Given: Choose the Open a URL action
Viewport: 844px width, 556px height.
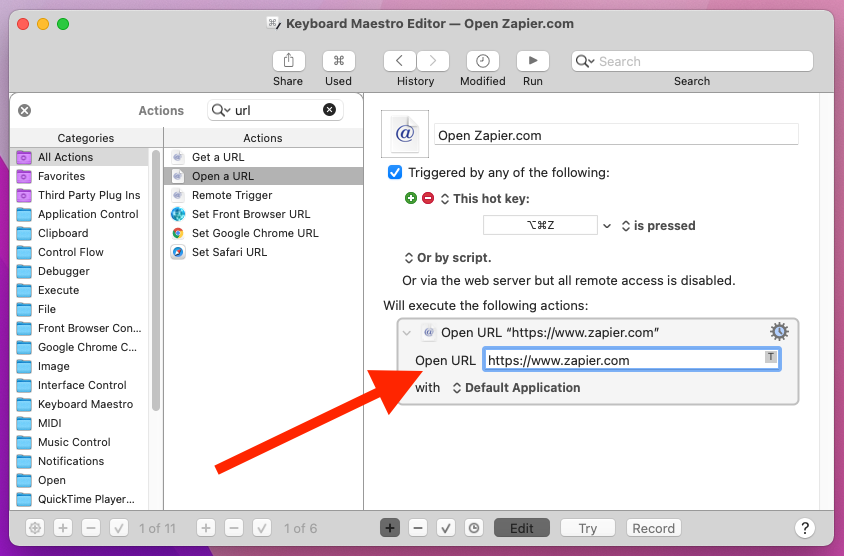Looking at the screenshot, I should [x=263, y=176].
